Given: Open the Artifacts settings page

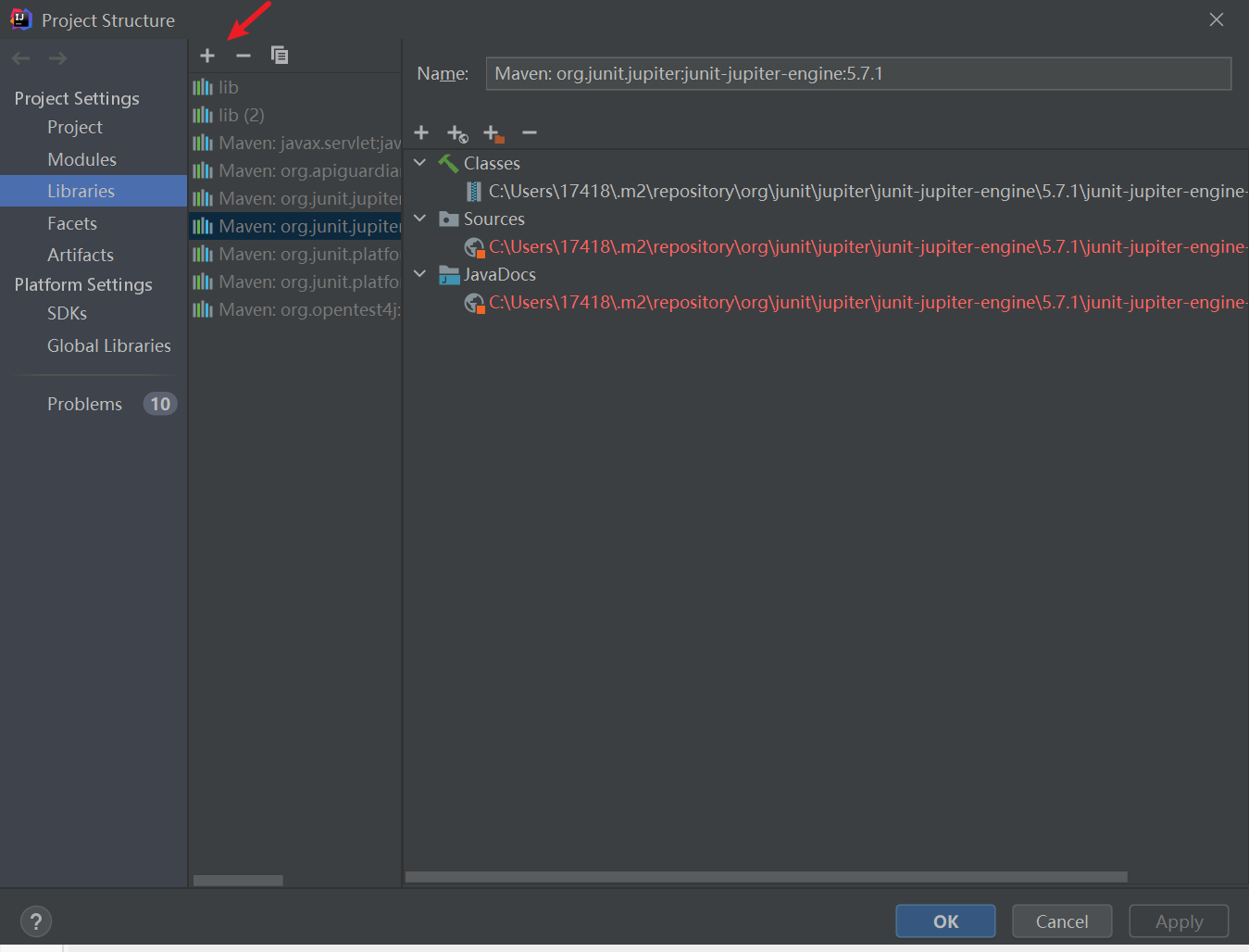Looking at the screenshot, I should [x=81, y=255].
